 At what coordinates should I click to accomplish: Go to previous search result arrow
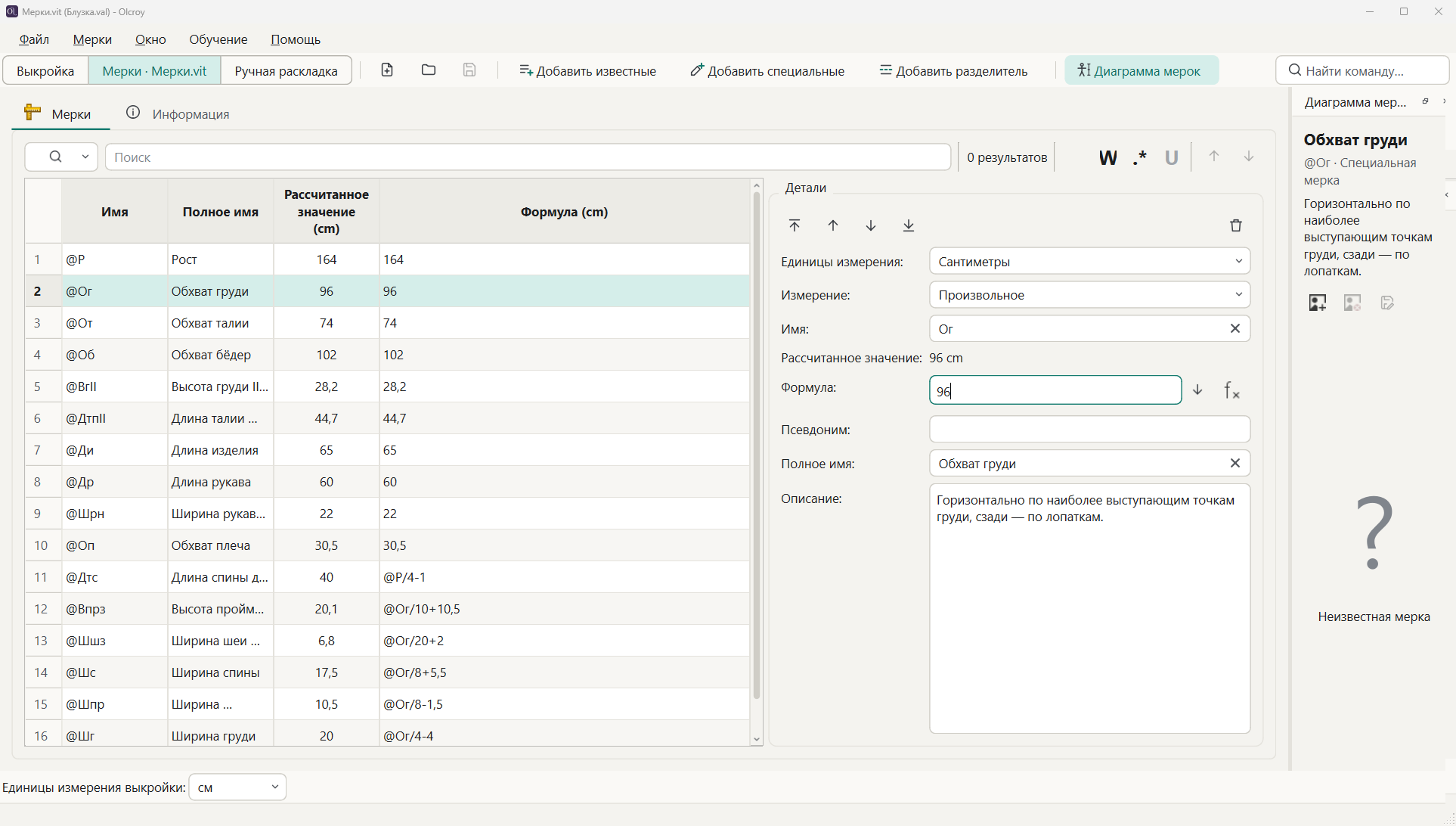point(1214,157)
